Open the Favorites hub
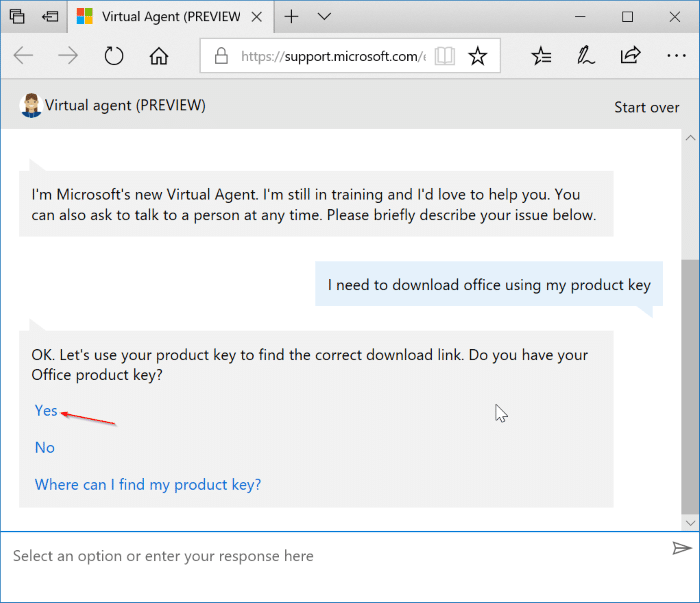This screenshot has width=700, height=603. coord(541,56)
